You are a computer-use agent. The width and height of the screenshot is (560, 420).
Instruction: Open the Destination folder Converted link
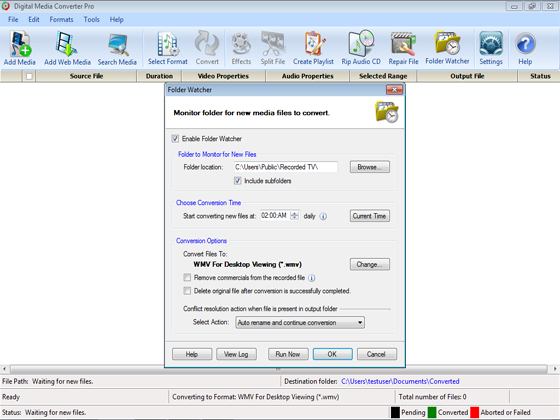tap(400, 381)
